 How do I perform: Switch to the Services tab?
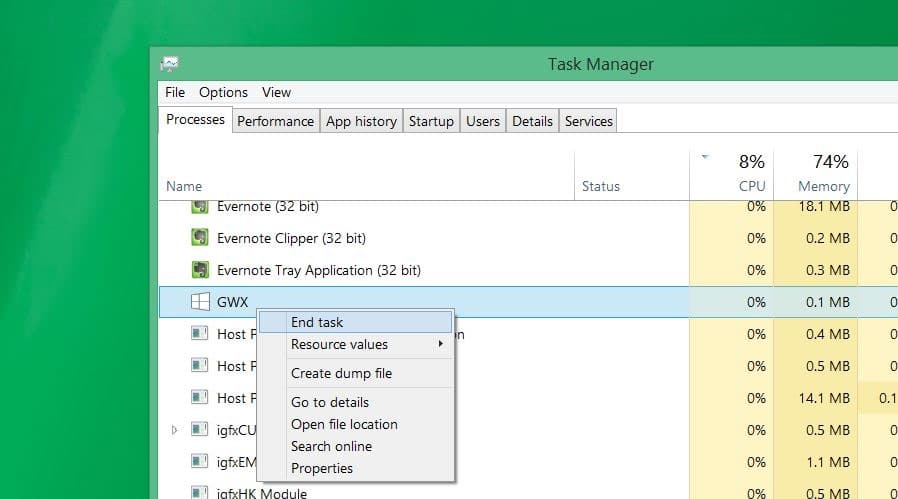pyautogui.click(x=589, y=121)
